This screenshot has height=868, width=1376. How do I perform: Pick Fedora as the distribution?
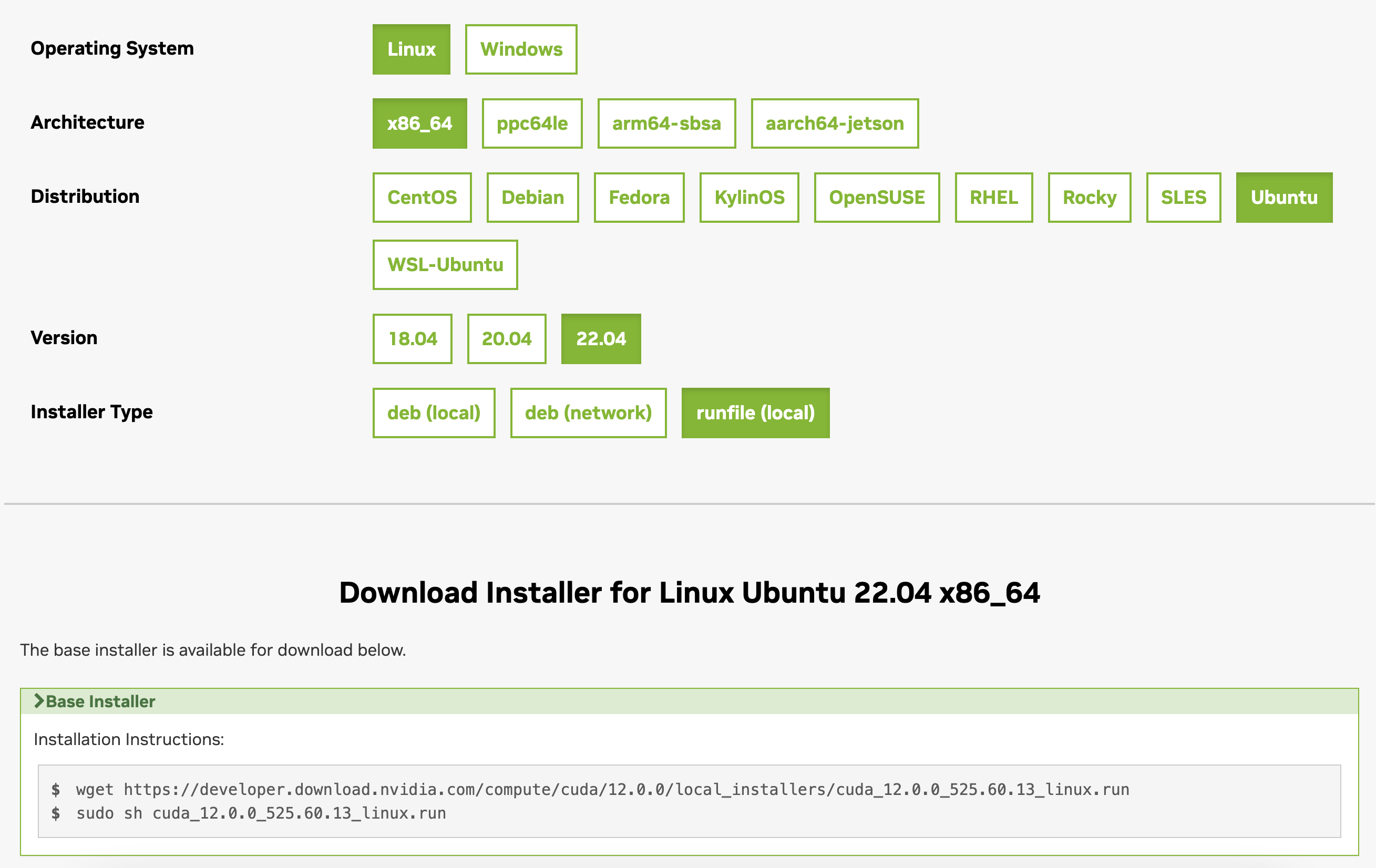[639, 197]
